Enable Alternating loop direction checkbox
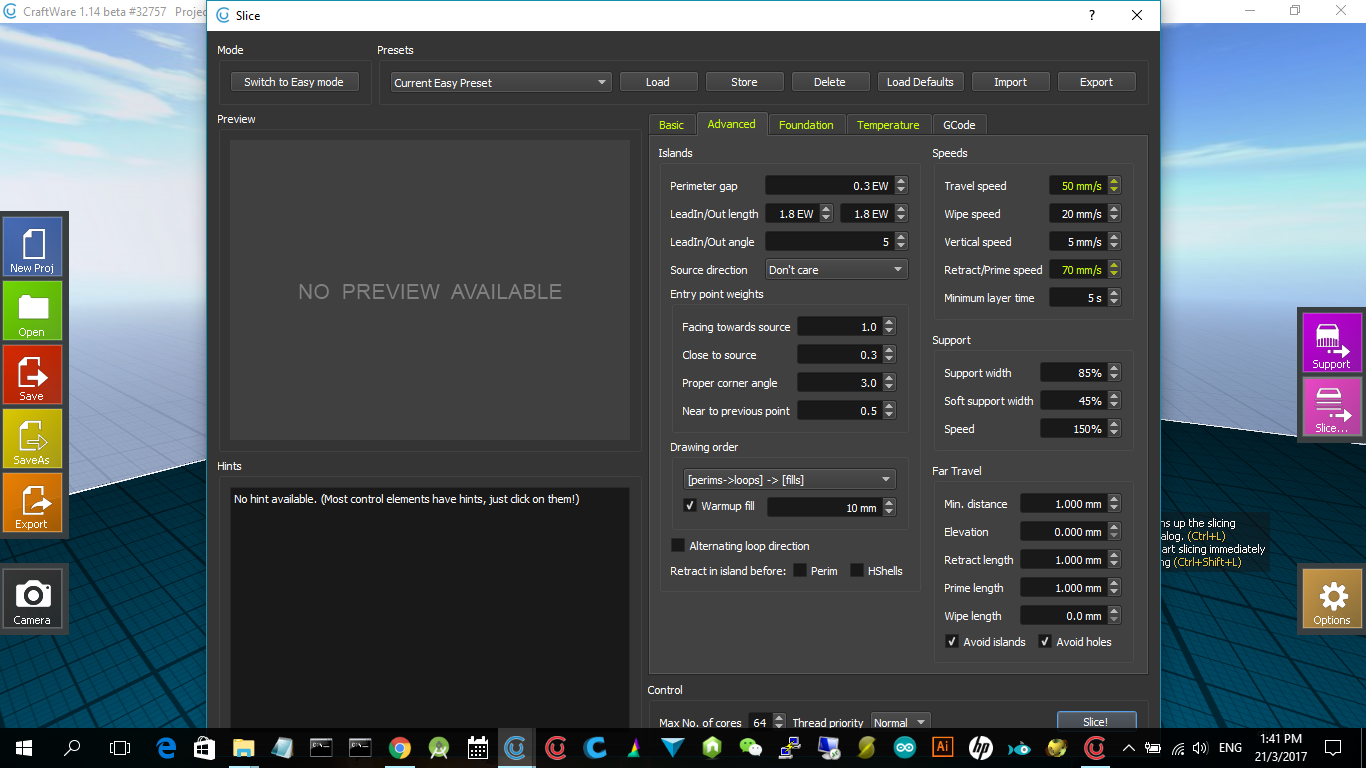1366x768 pixels. coord(678,545)
